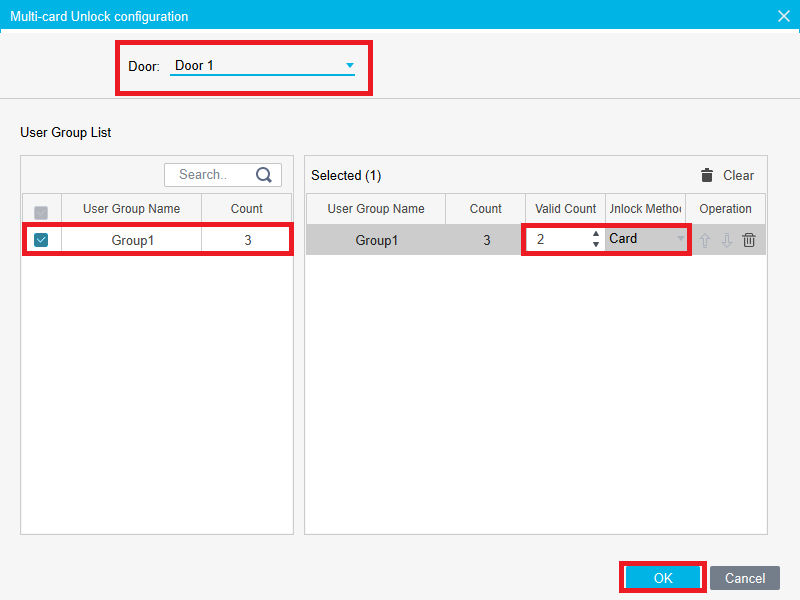Click the search magnifier icon
The image size is (800, 600).
[x=264, y=175]
